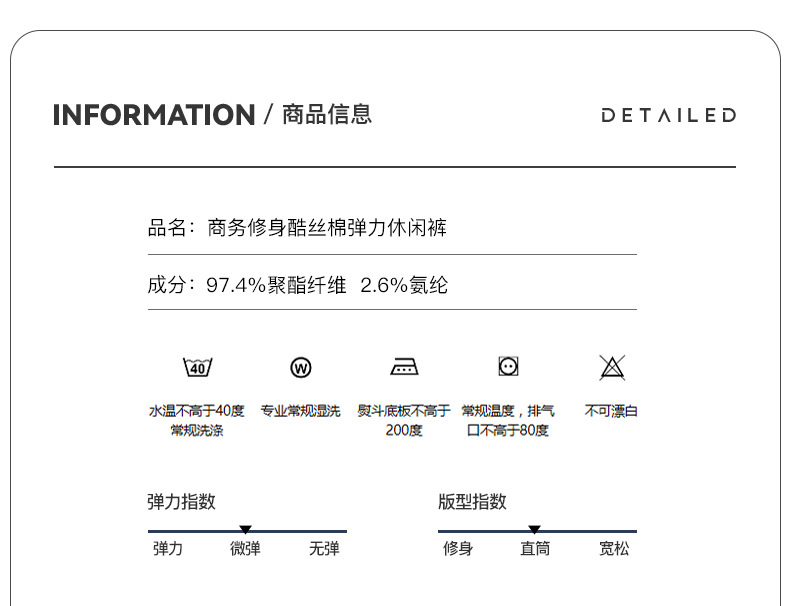790x606 pixels.
Task: Click the 宽松 scale label
Action: [614, 548]
